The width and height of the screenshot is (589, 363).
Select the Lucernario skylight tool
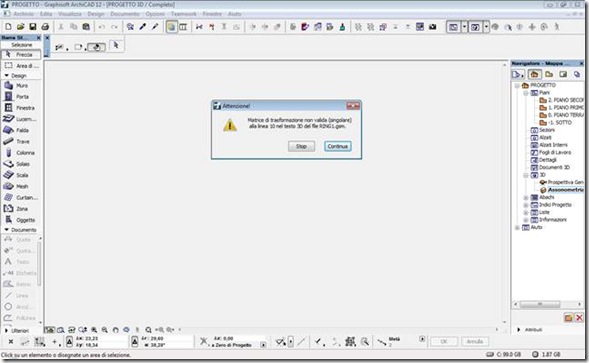(21, 119)
